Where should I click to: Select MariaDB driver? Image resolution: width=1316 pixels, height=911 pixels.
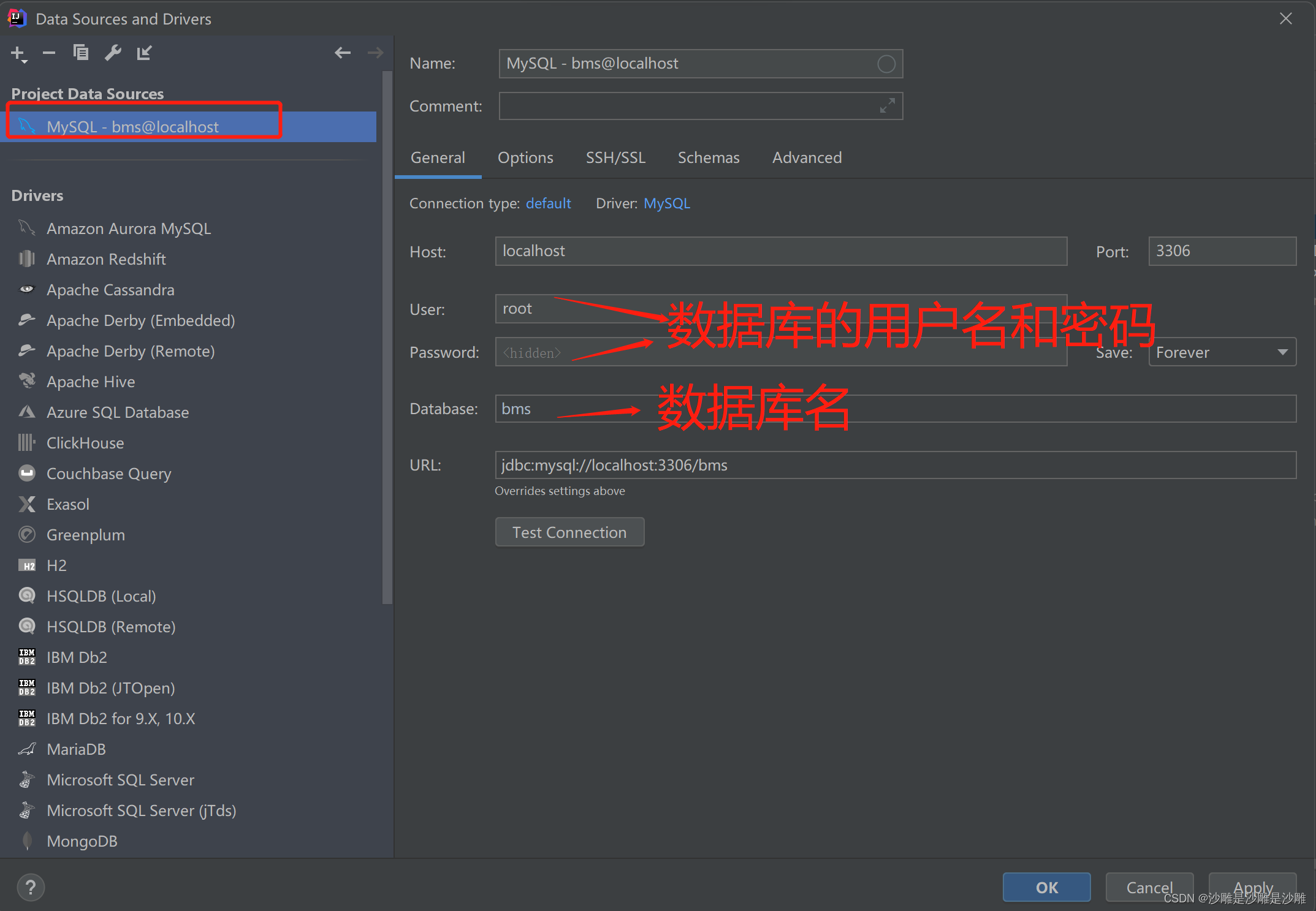[188, 749]
